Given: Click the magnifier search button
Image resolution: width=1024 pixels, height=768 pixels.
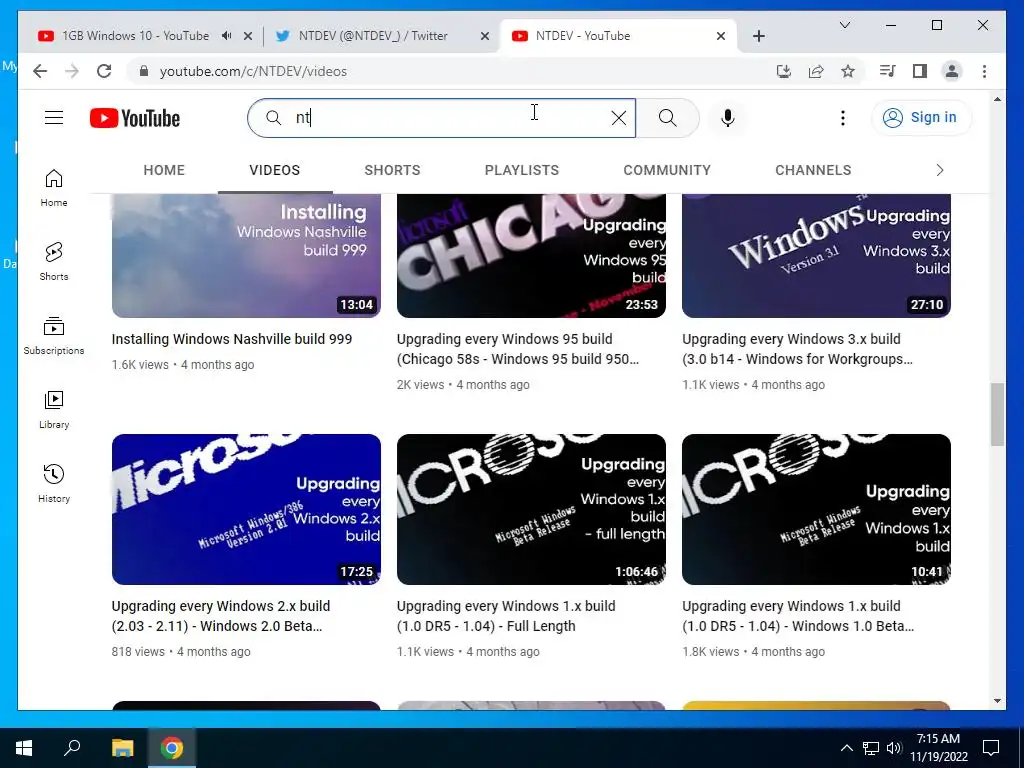Looking at the screenshot, I should click(x=667, y=118).
